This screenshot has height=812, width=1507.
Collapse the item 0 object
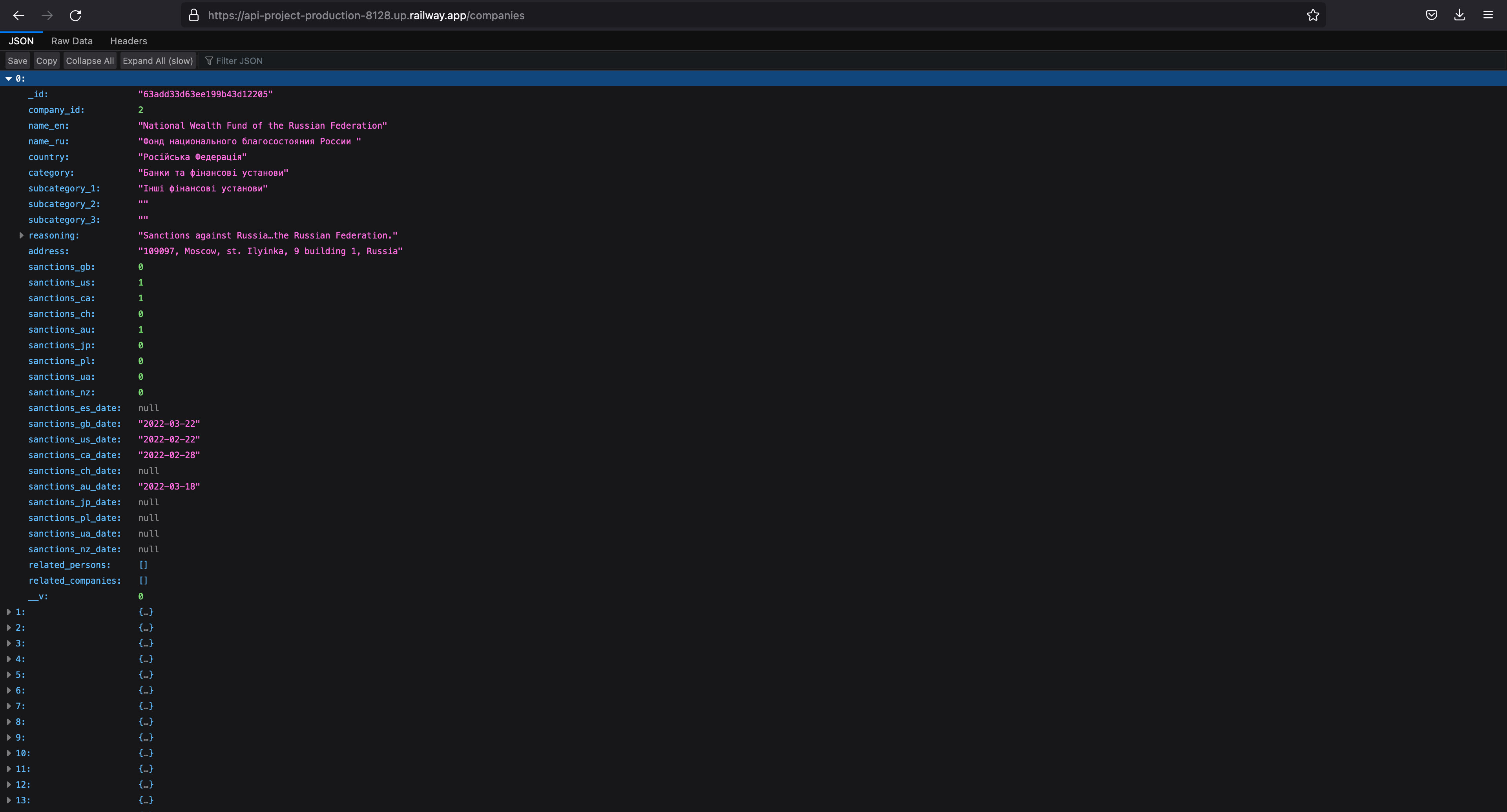[9, 78]
